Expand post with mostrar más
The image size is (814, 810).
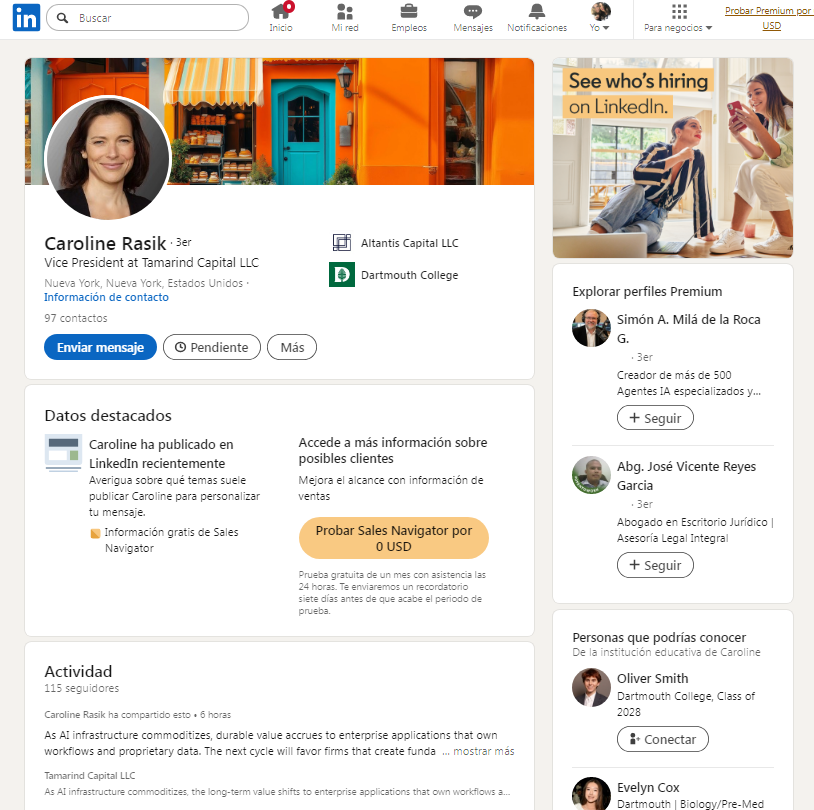(483, 751)
